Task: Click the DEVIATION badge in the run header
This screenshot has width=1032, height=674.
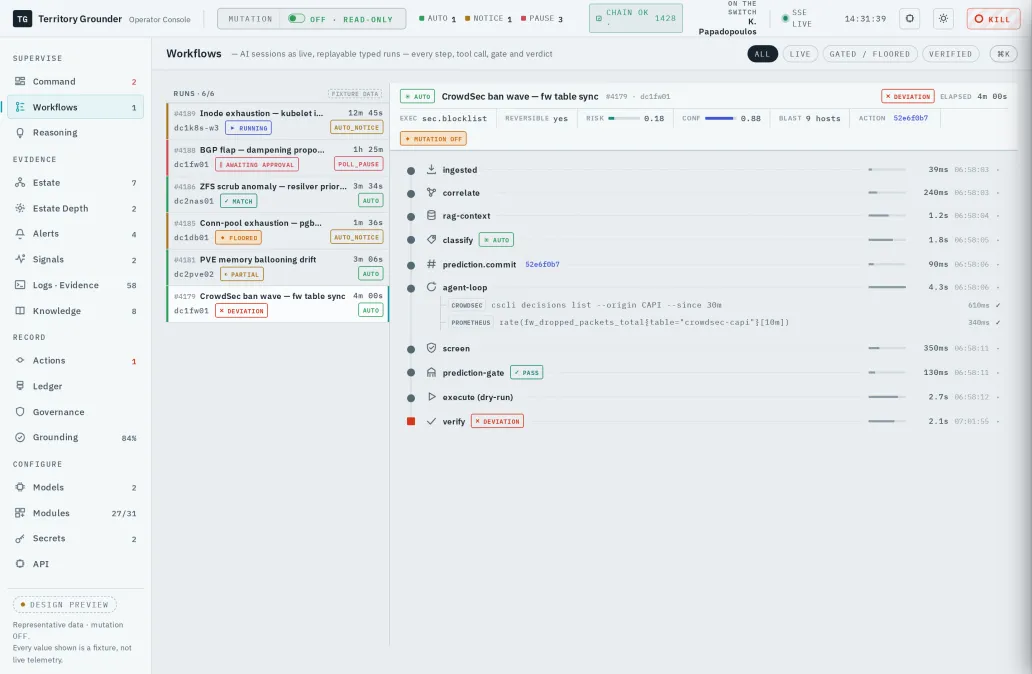Action: click(x=908, y=96)
